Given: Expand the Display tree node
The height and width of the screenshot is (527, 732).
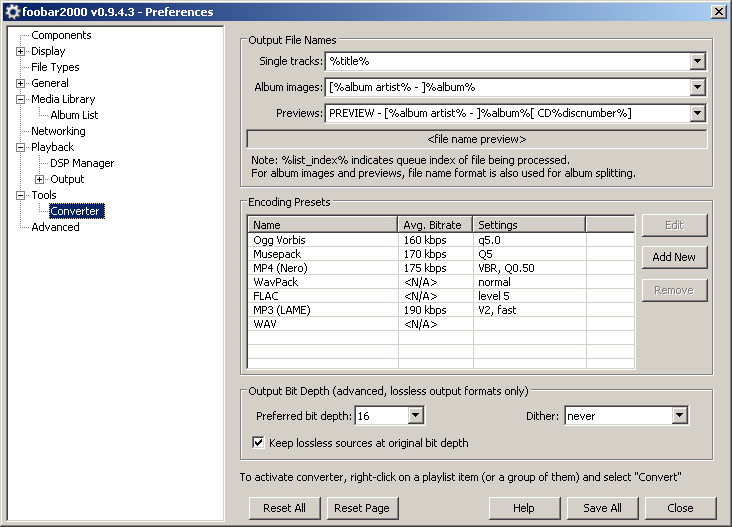Looking at the screenshot, I should pos(20,51).
